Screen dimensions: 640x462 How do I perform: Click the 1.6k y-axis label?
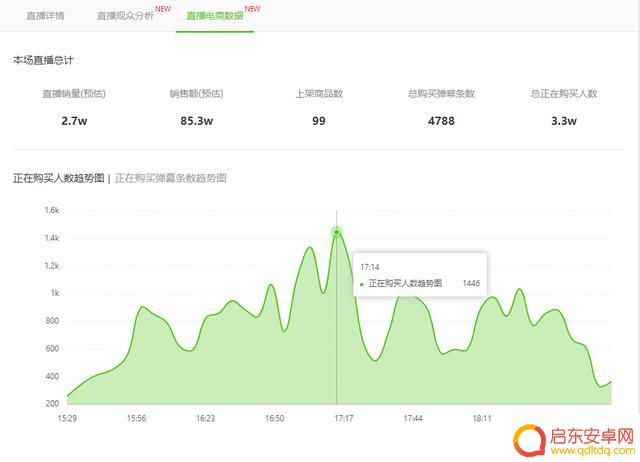(52, 210)
